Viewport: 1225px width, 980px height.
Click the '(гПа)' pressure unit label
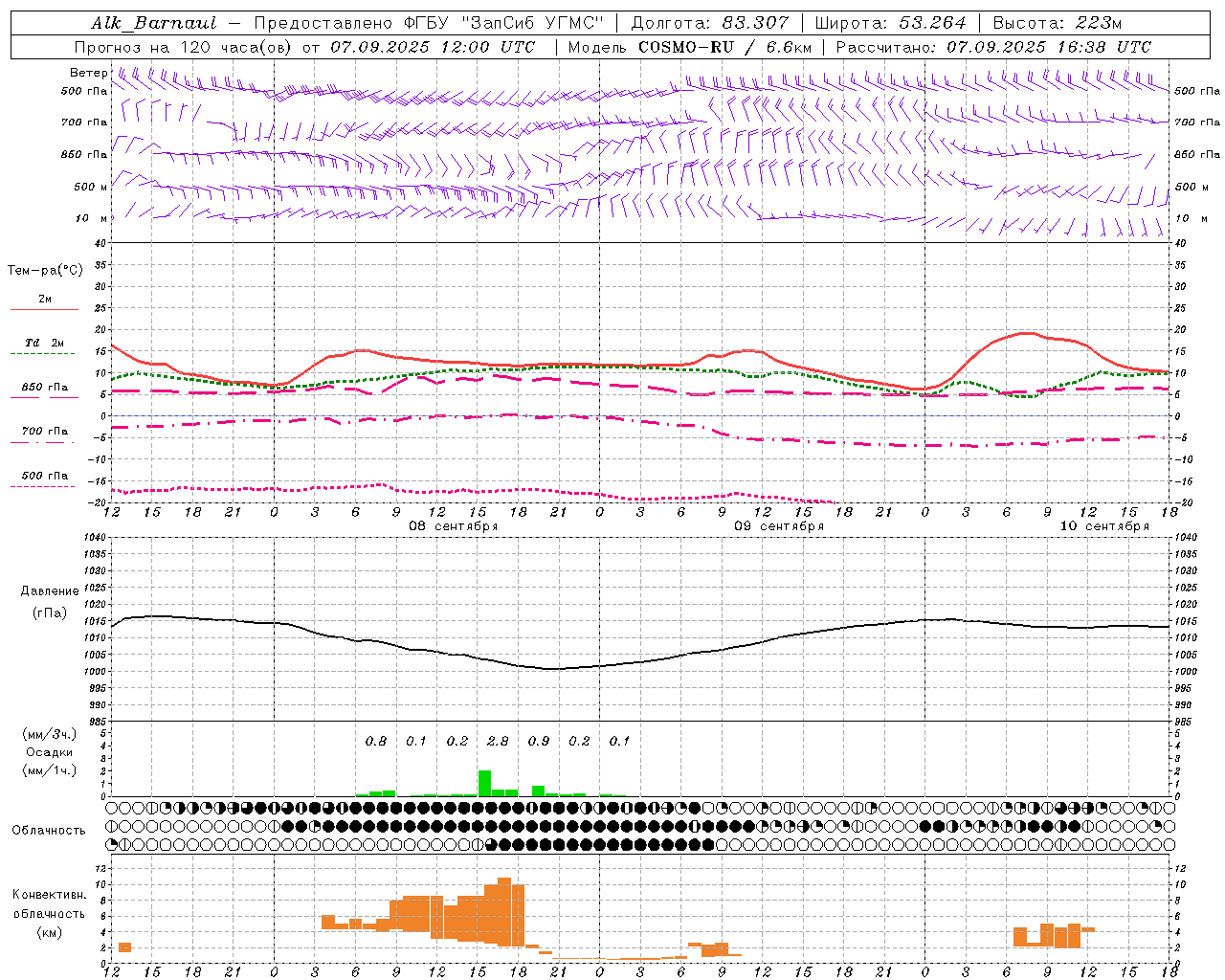point(50,612)
